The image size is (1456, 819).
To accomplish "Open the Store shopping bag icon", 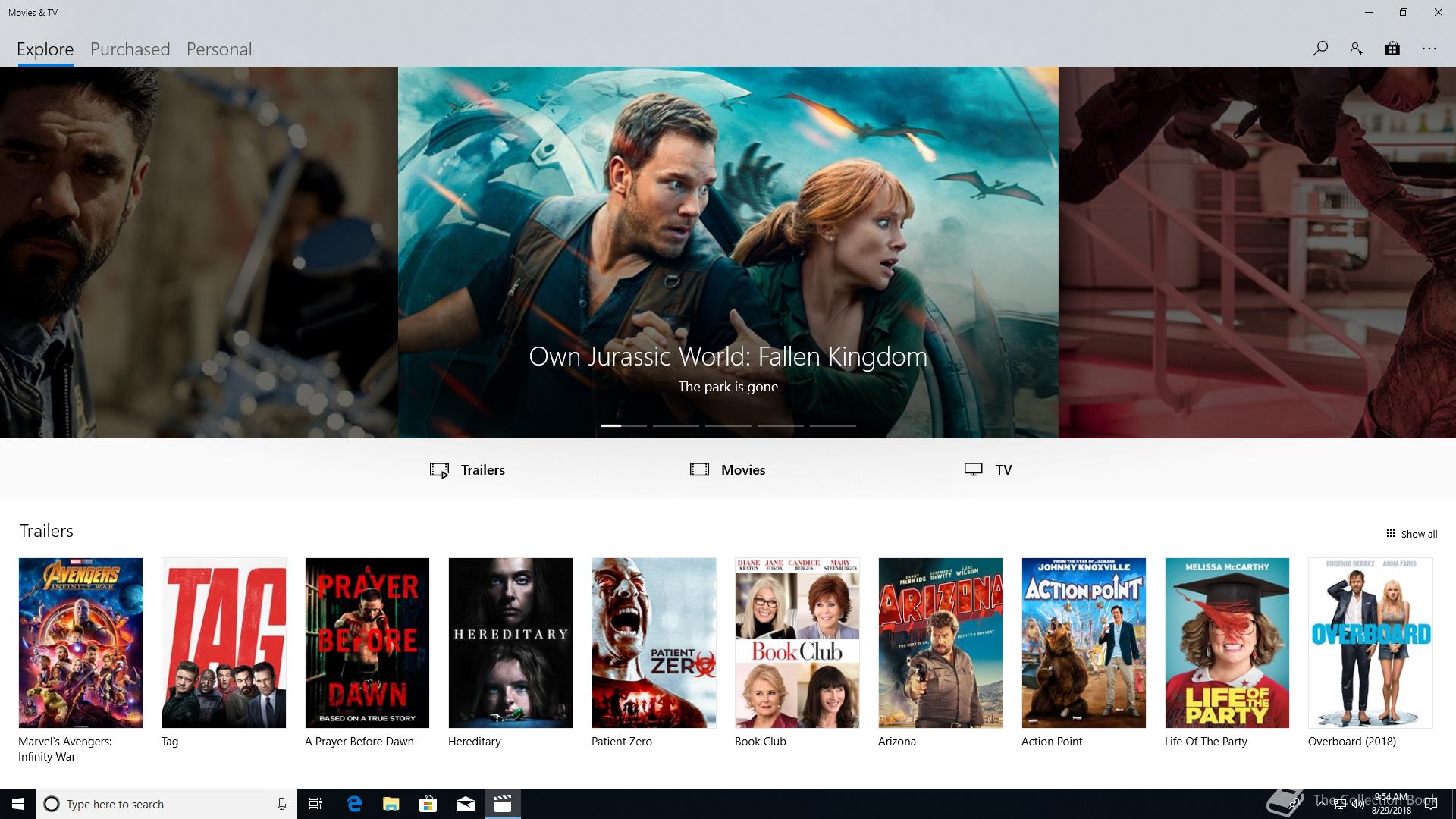I will [1392, 49].
